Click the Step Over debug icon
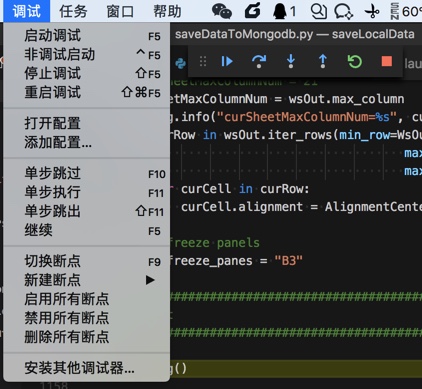This screenshot has width=422, height=389. click(x=259, y=62)
